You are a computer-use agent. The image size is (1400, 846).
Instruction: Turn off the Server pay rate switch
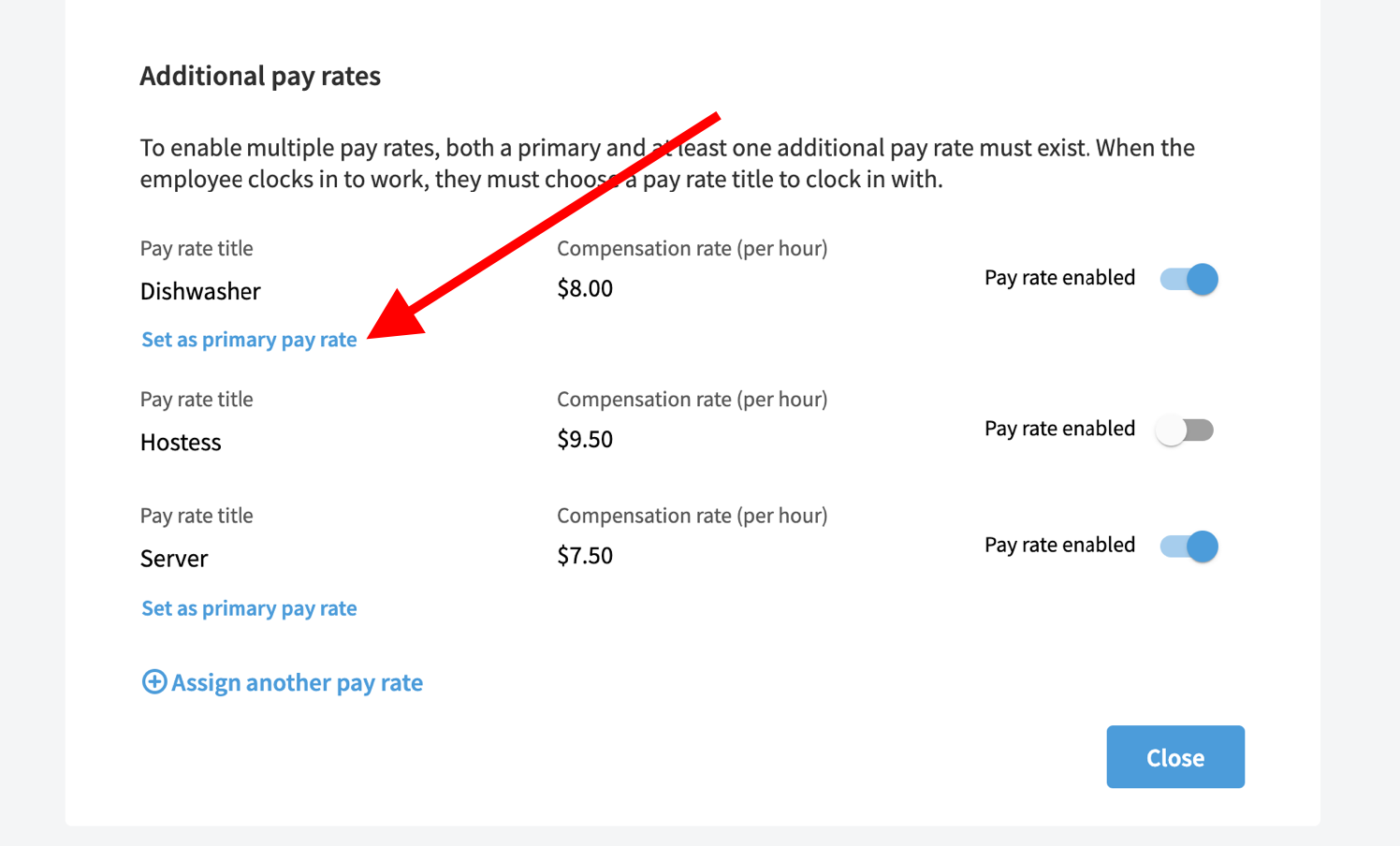1187,546
